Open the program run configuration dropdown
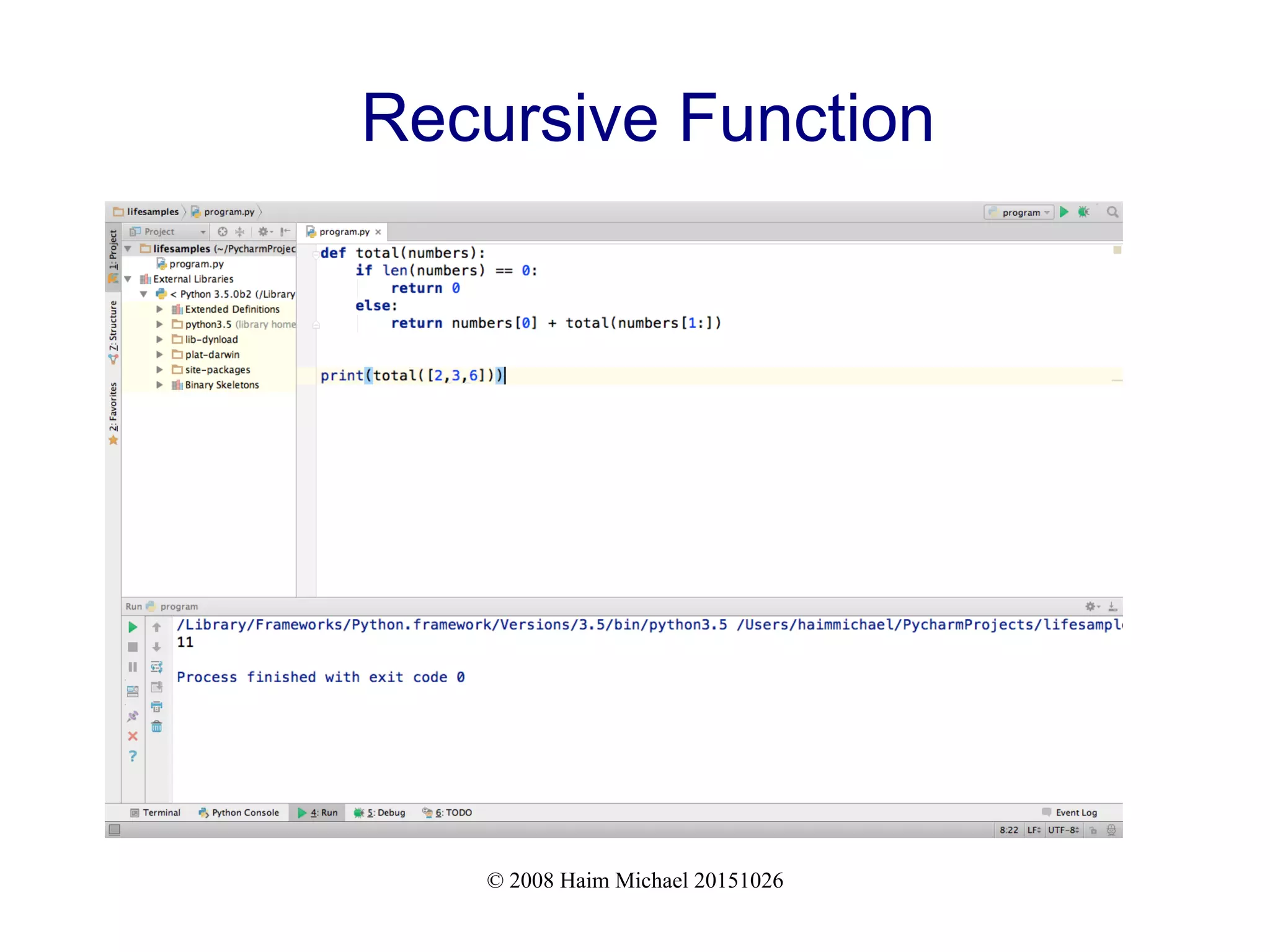Screen dimensions: 1270x952 point(1020,212)
